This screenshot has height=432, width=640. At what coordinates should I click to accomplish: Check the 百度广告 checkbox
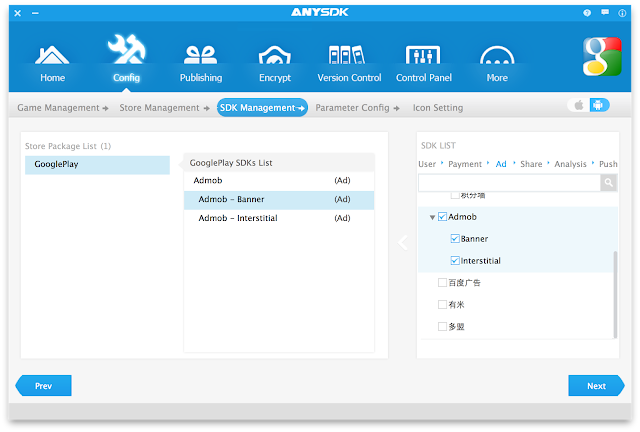[x=442, y=283]
